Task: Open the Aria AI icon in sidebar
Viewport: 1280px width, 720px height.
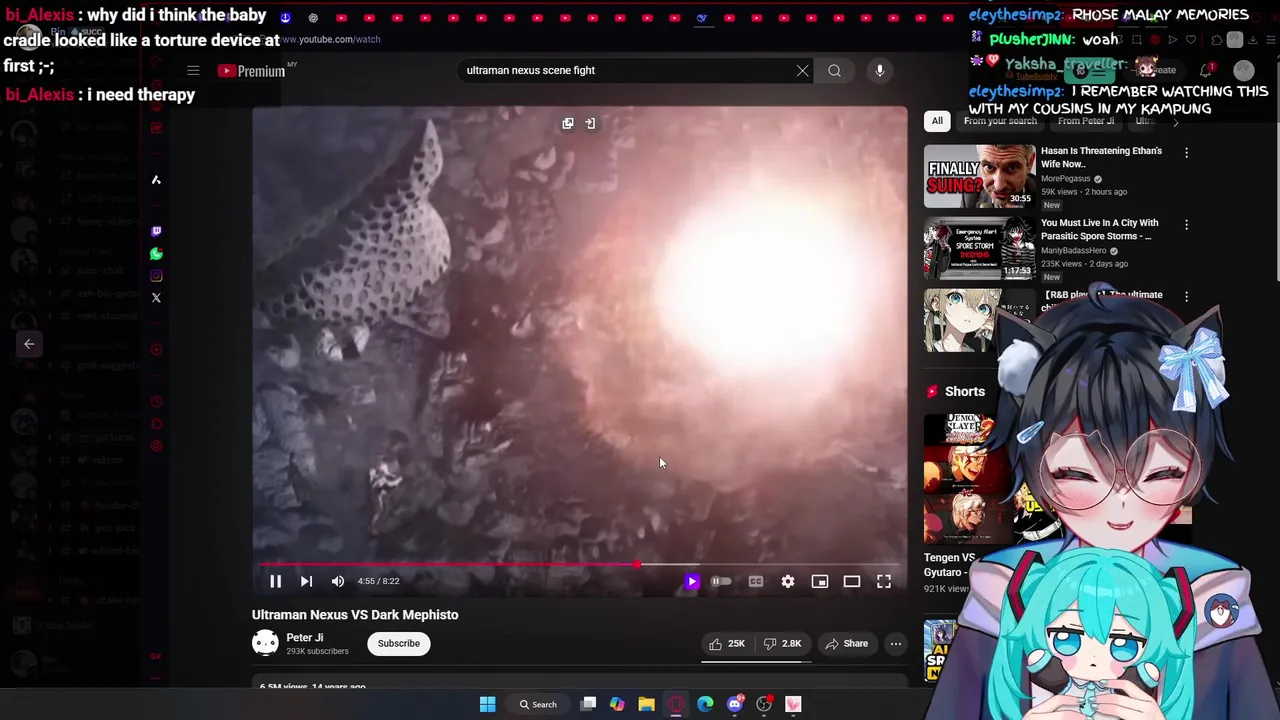Action: click(x=156, y=180)
